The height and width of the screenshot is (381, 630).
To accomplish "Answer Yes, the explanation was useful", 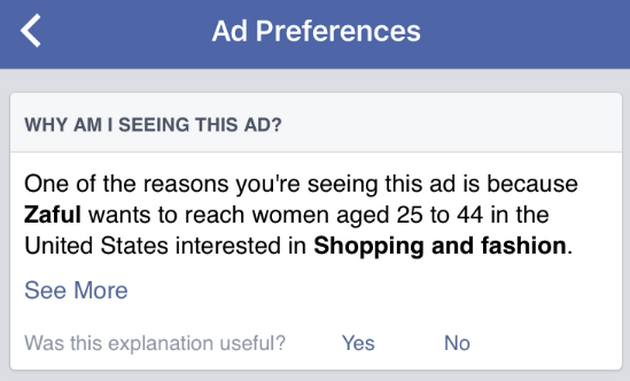I will 358,343.
